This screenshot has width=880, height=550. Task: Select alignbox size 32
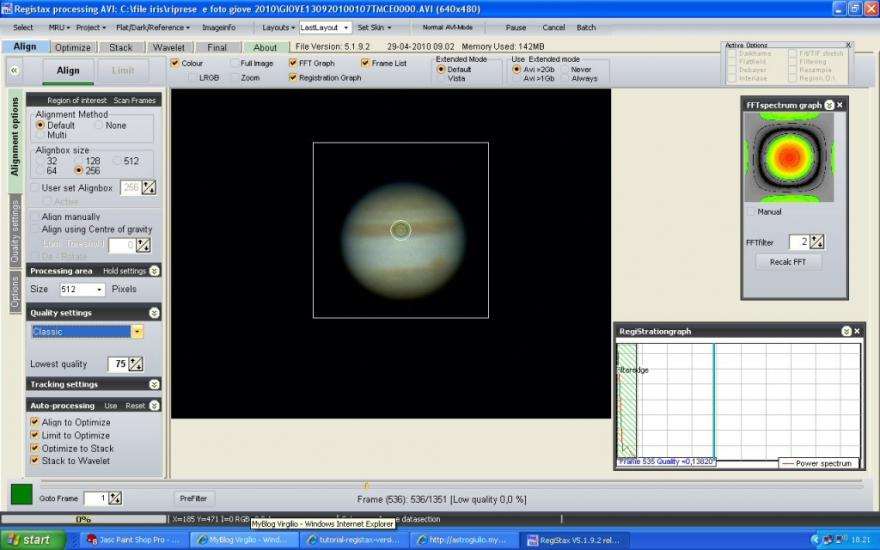[x=40, y=161]
